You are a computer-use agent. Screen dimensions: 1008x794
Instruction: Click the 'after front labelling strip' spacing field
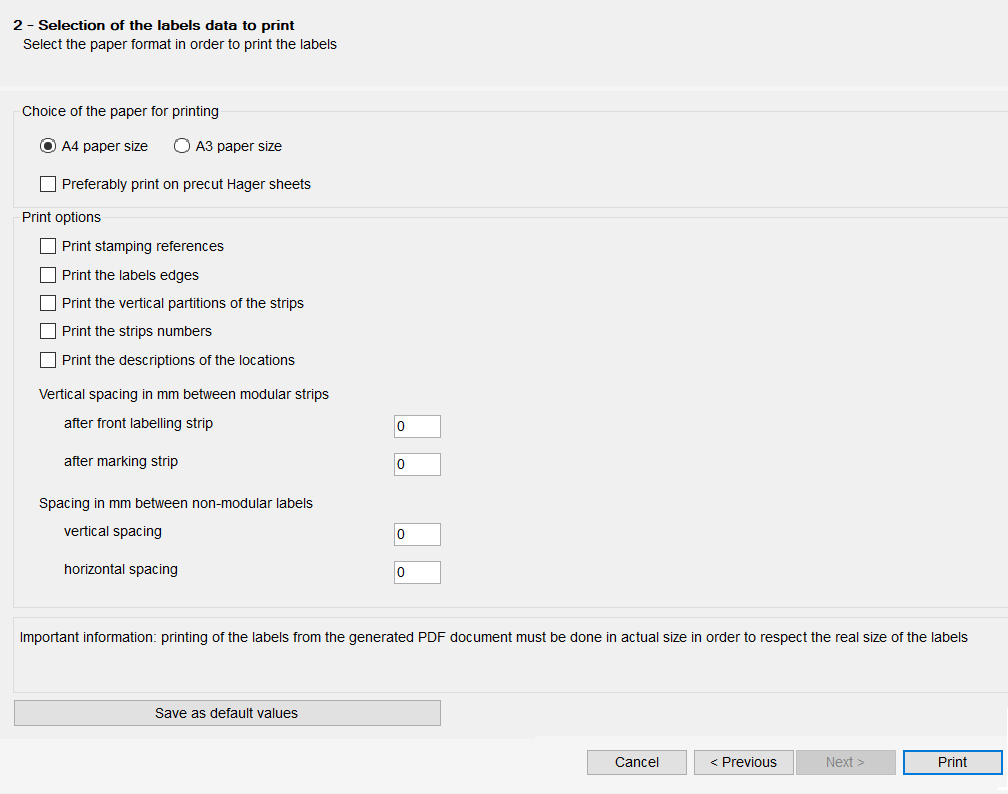point(417,425)
